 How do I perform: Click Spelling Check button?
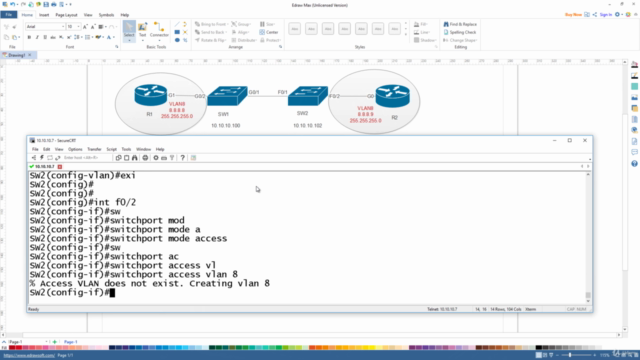pos(460,32)
